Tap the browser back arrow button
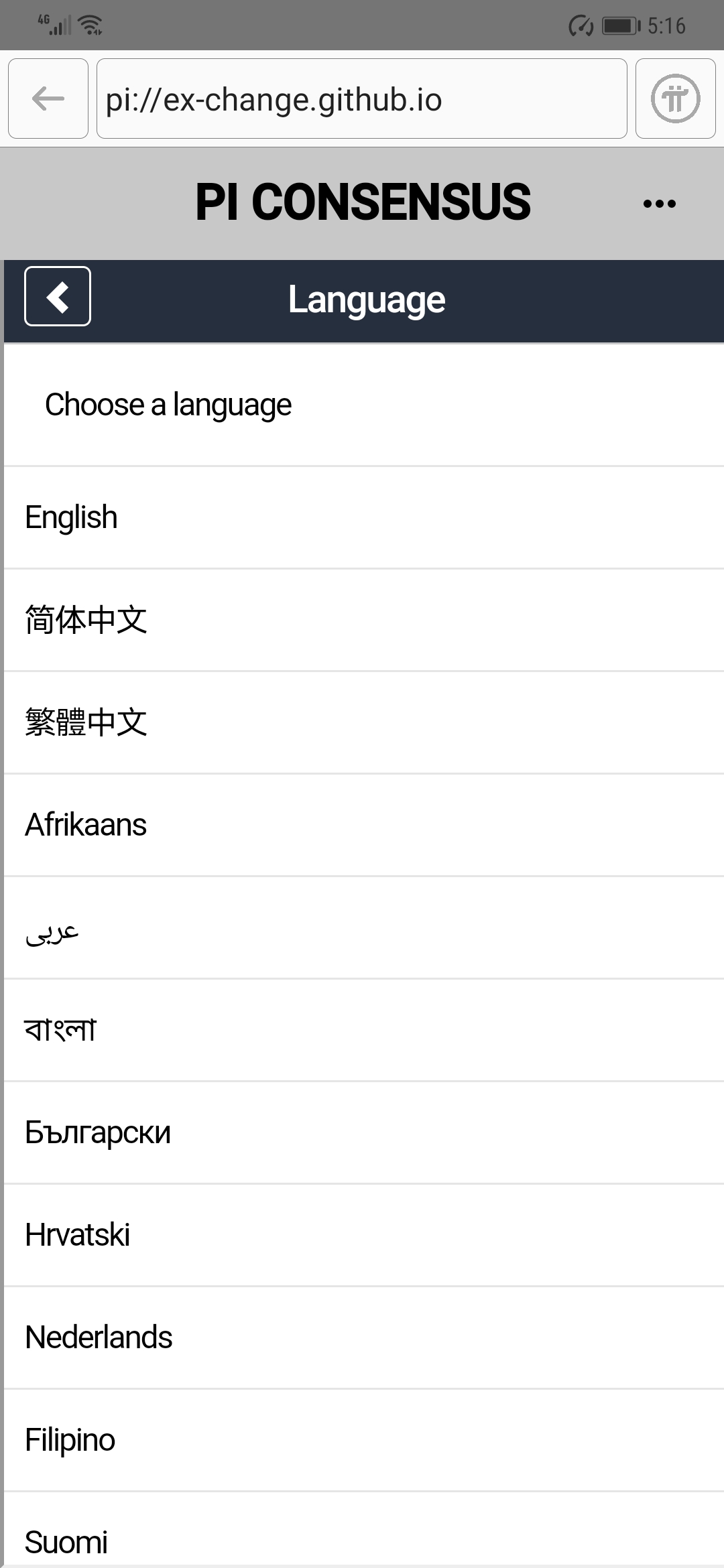Screen dimensions: 724x1568 click(x=48, y=99)
